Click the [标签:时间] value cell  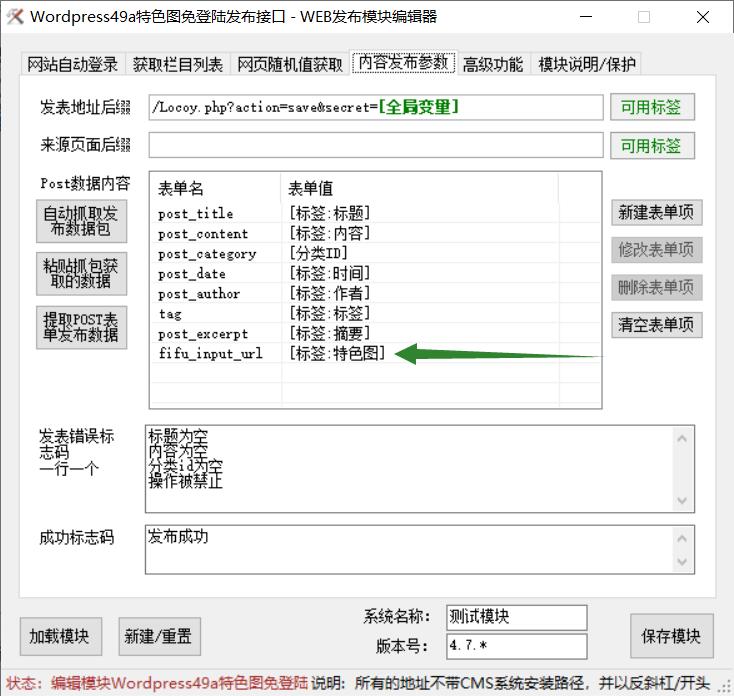pyautogui.click(x=330, y=273)
